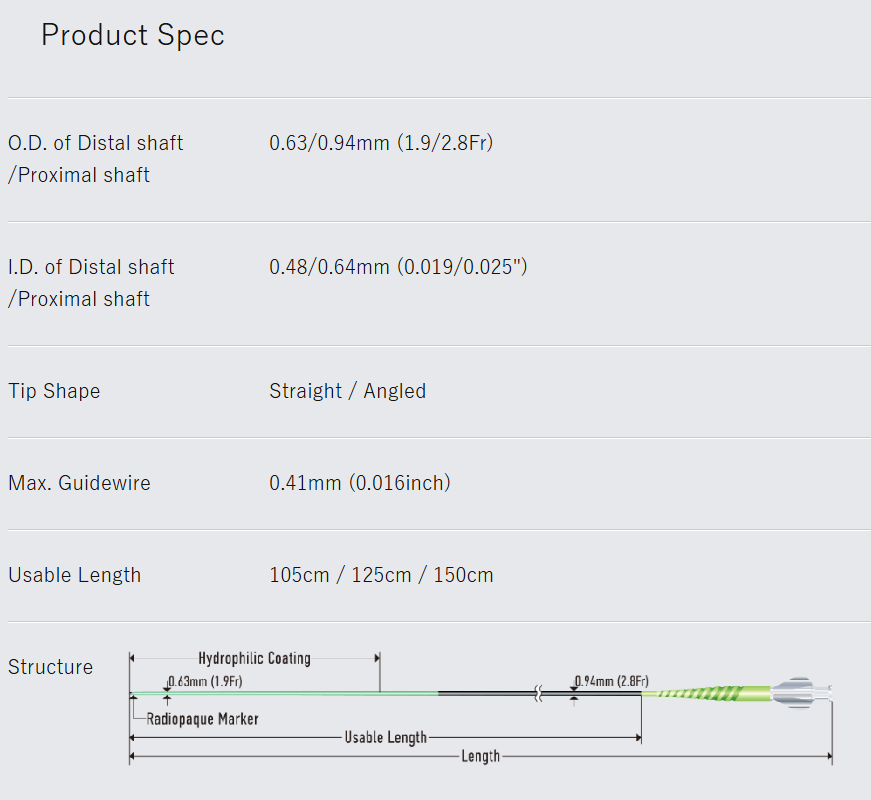This screenshot has height=800, width=871.
Task: Select the 105cm / 125cm / 150cm value
Action: (x=381, y=575)
